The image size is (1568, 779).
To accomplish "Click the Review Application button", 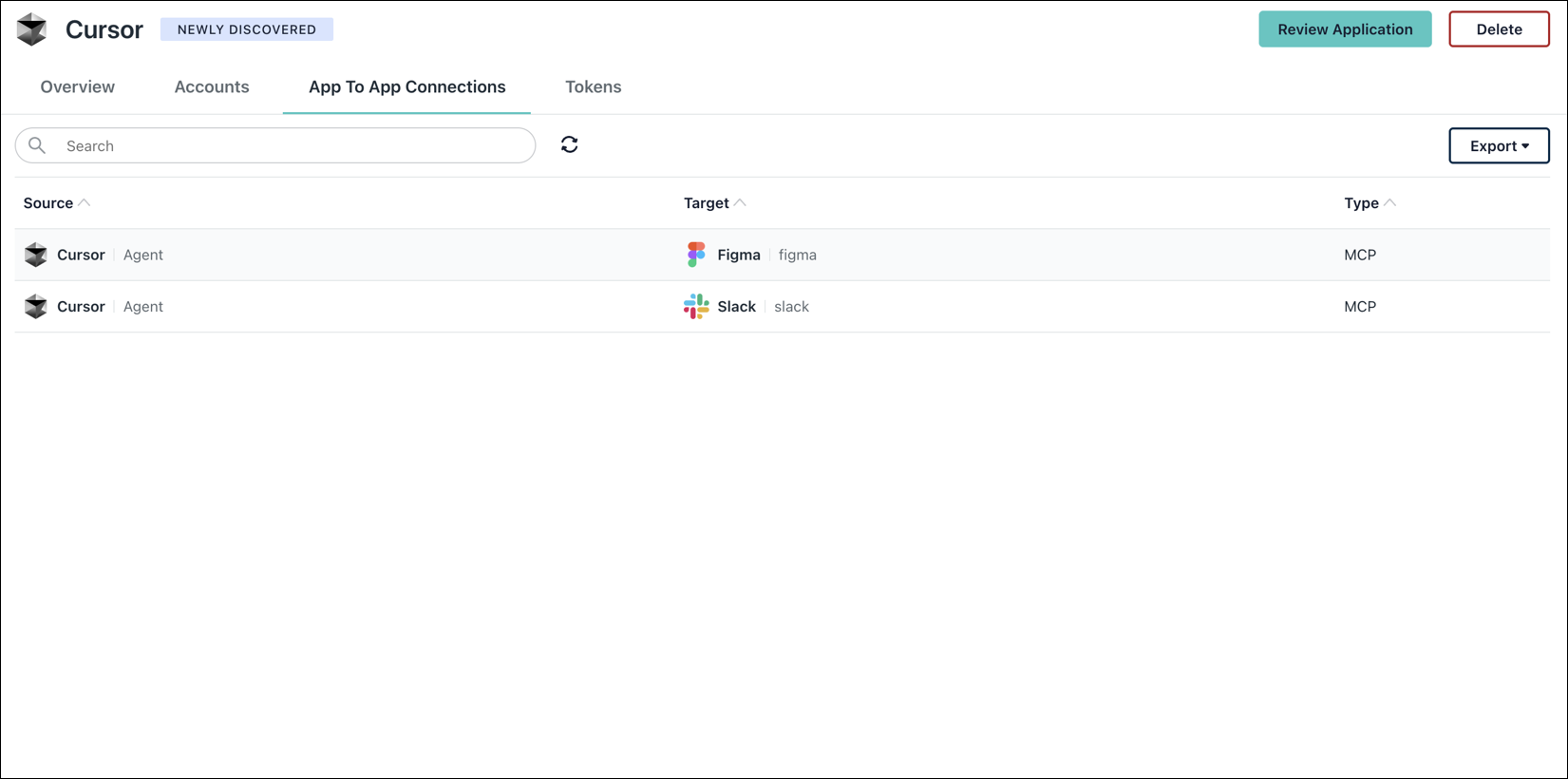I will (x=1345, y=29).
